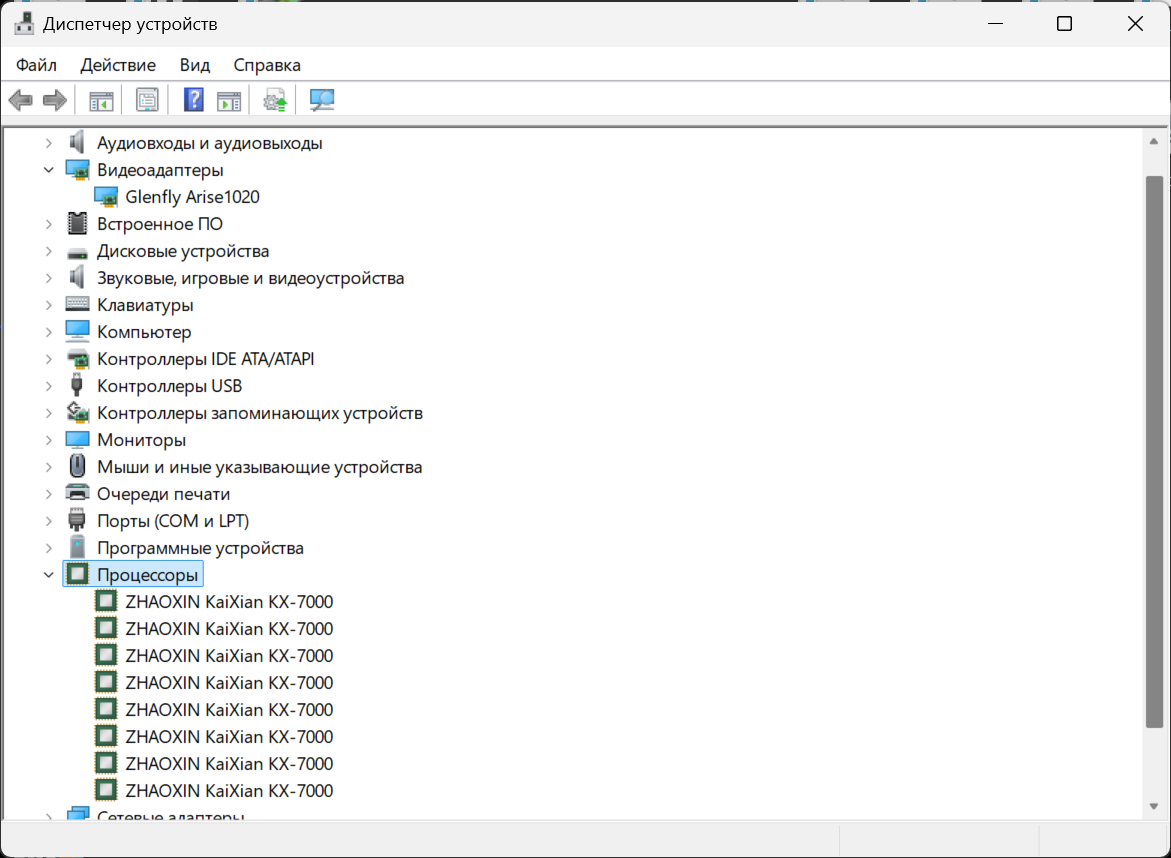Expand the Дисковые устройства node
Viewport: 1171px width, 858px height.
(49, 251)
